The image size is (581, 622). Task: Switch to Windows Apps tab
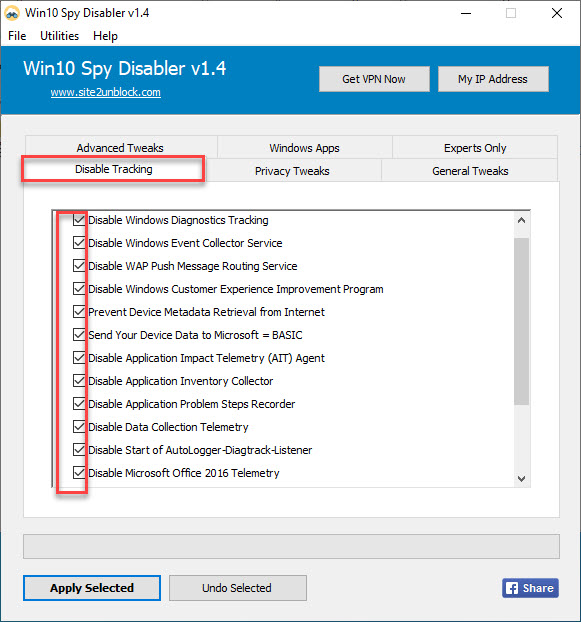(304, 148)
